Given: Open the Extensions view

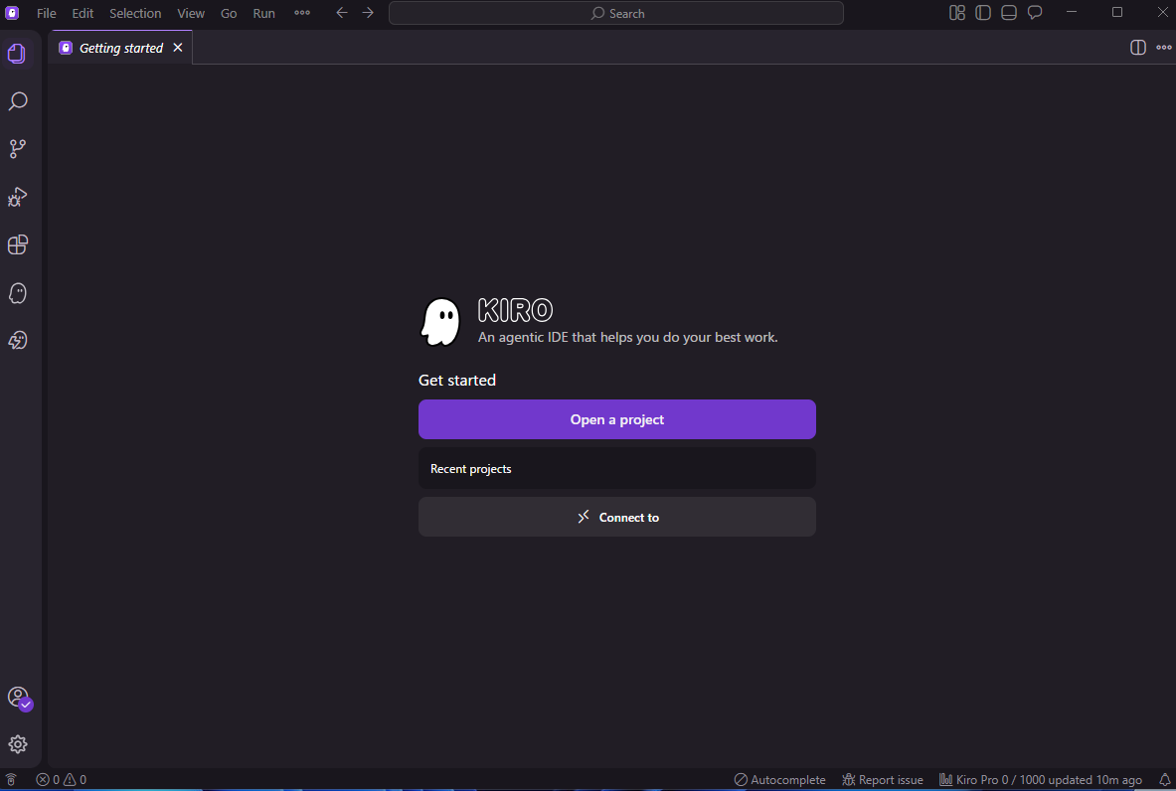Looking at the screenshot, I should (17, 245).
